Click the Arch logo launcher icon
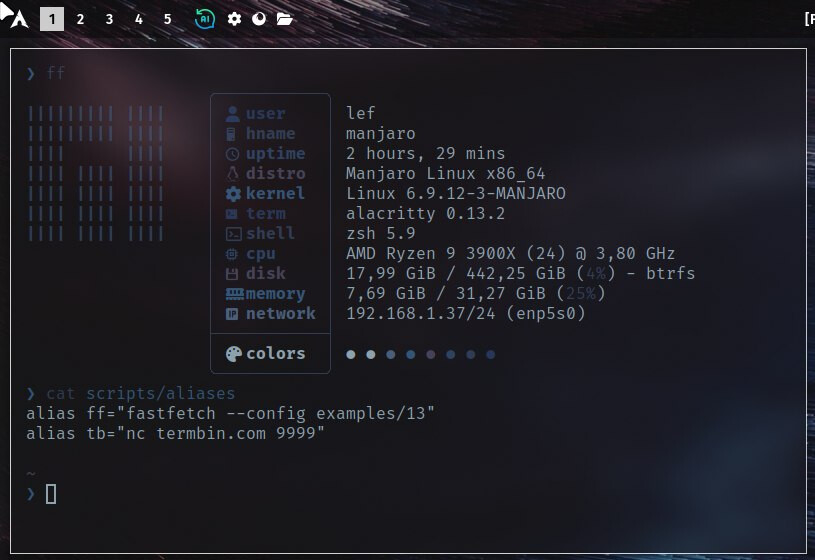 click(20, 19)
